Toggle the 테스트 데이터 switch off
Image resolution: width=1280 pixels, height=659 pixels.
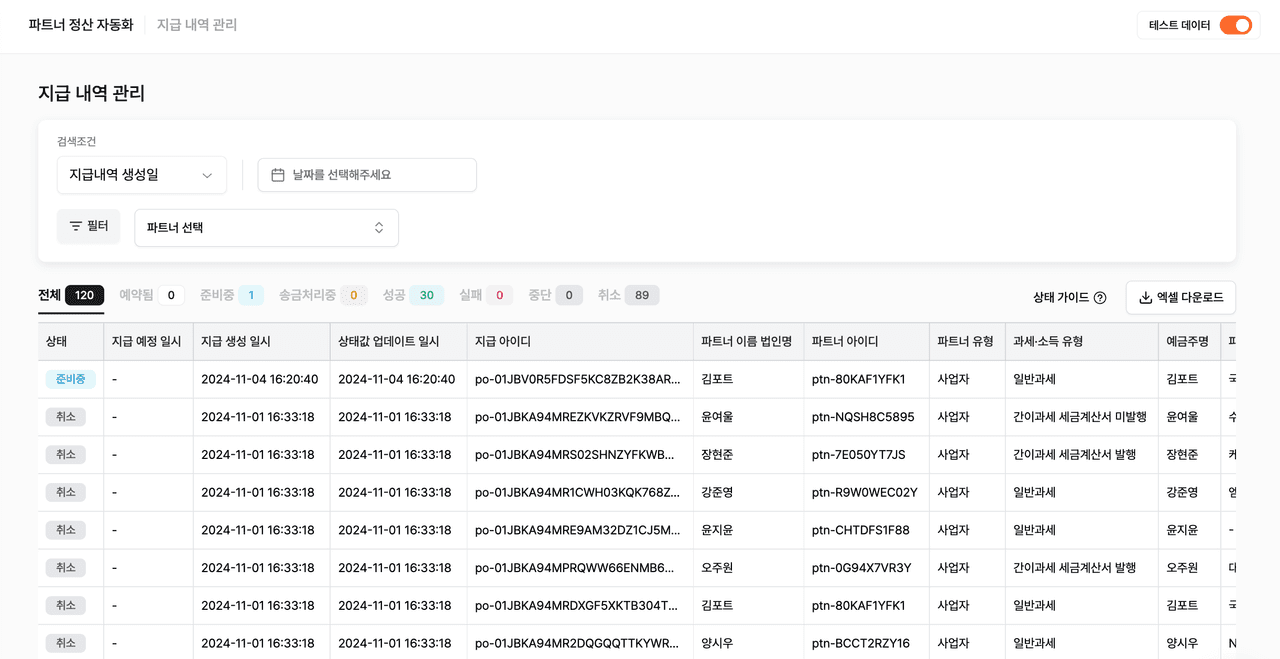click(x=1235, y=25)
